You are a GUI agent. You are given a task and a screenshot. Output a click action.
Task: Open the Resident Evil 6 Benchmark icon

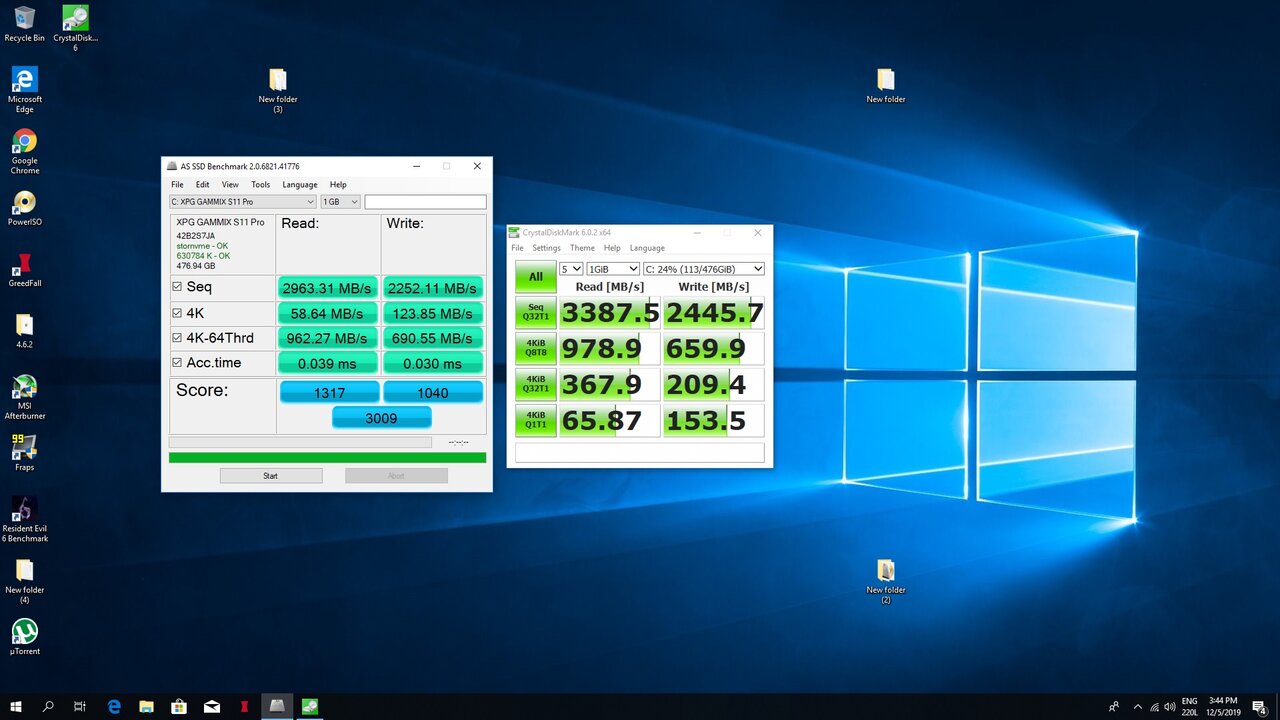click(24, 510)
